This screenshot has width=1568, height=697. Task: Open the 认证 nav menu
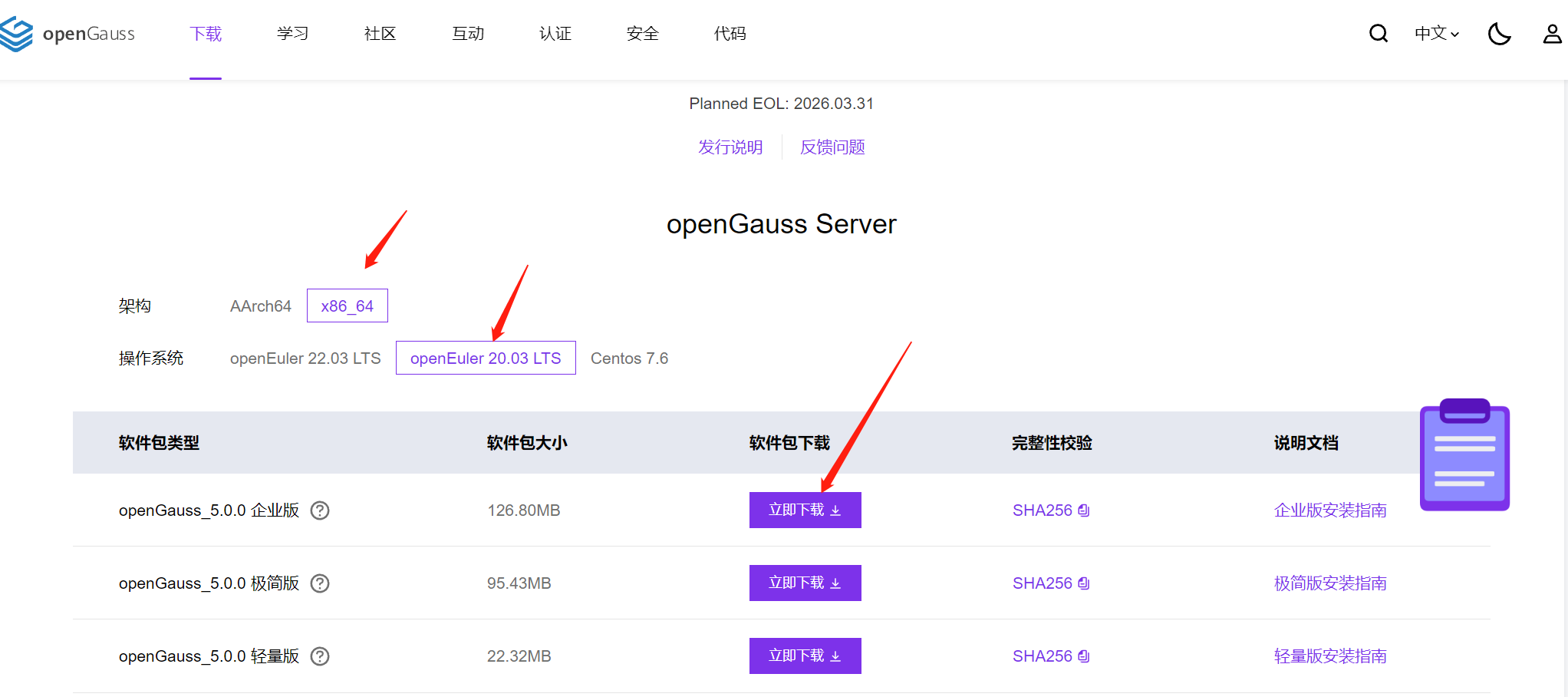pyautogui.click(x=555, y=34)
